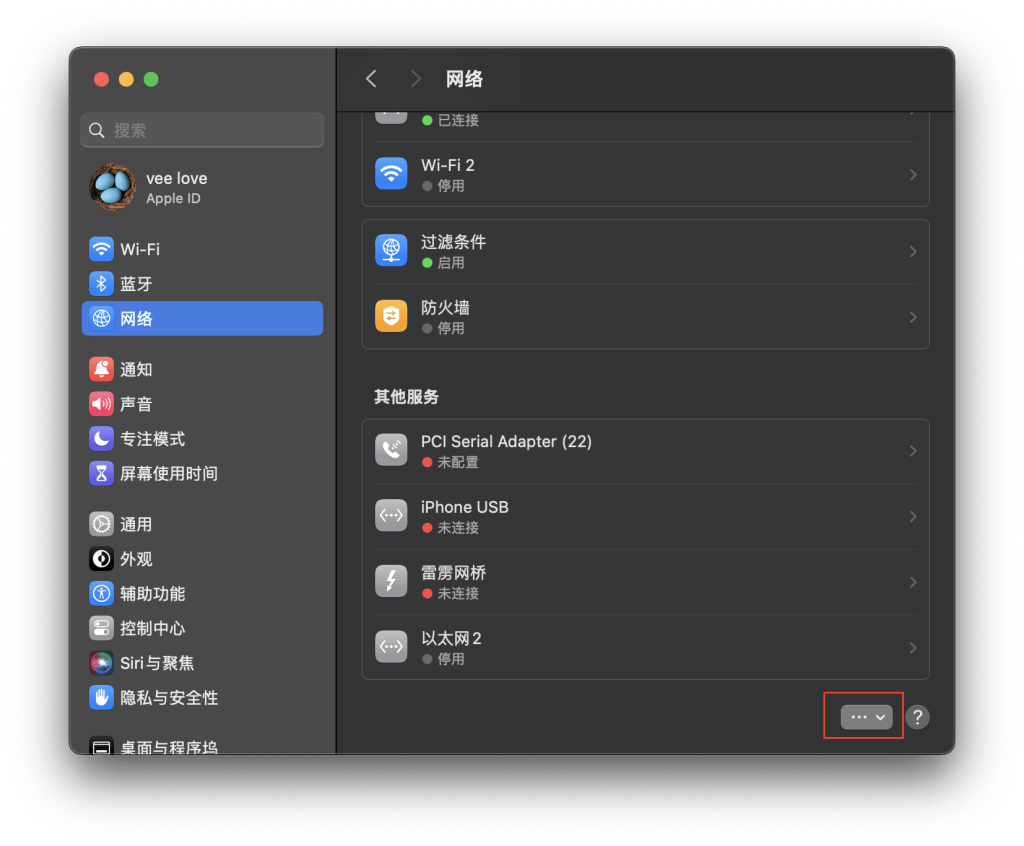Open Bluetooth settings from the sidebar

(101, 283)
